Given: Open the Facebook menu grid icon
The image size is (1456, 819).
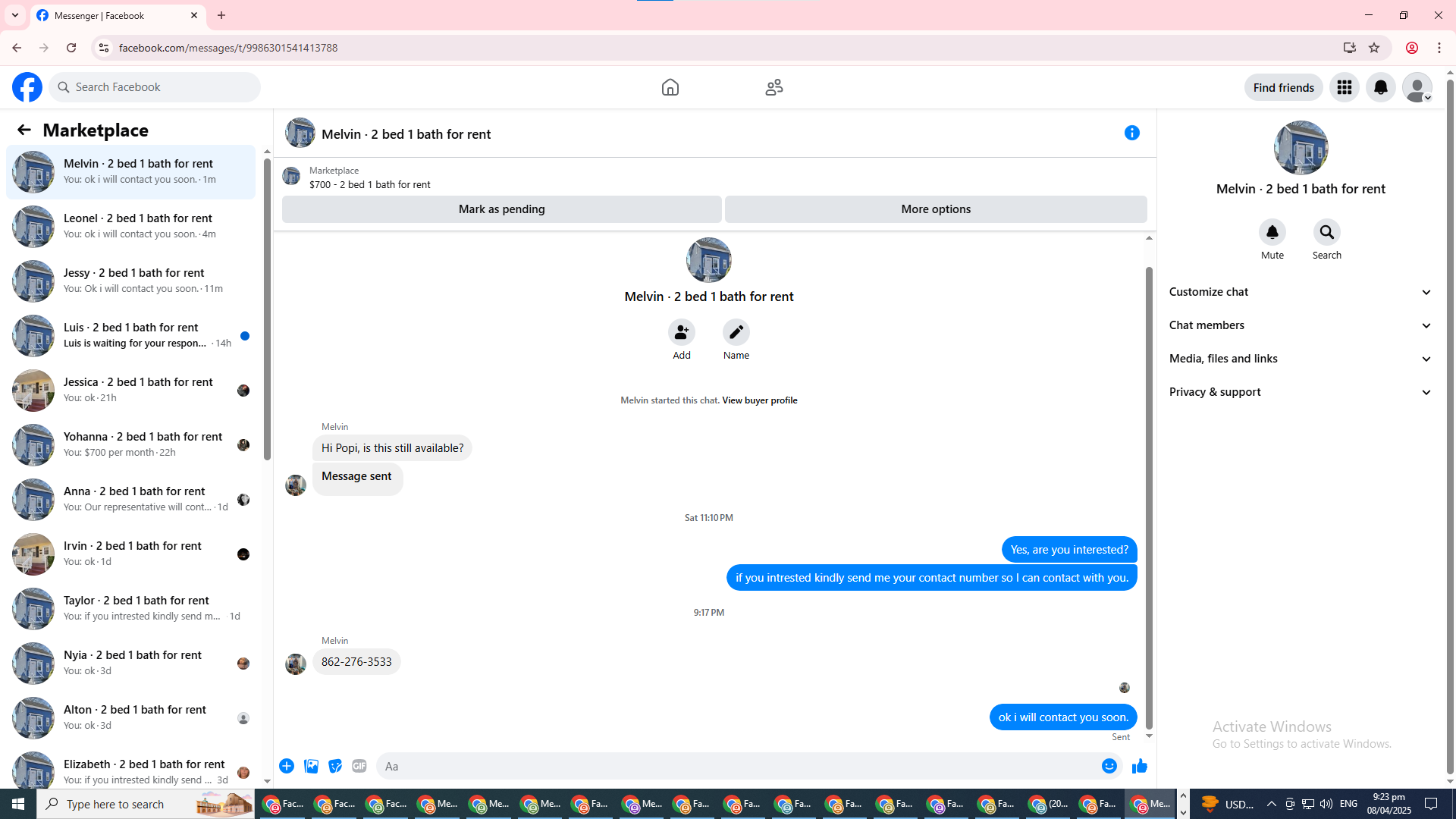Looking at the screenshot, I should [1344, 88].
